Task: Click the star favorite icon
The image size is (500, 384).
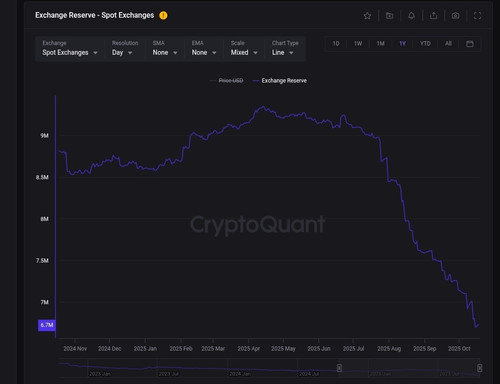Action: [x=367, y=16]
